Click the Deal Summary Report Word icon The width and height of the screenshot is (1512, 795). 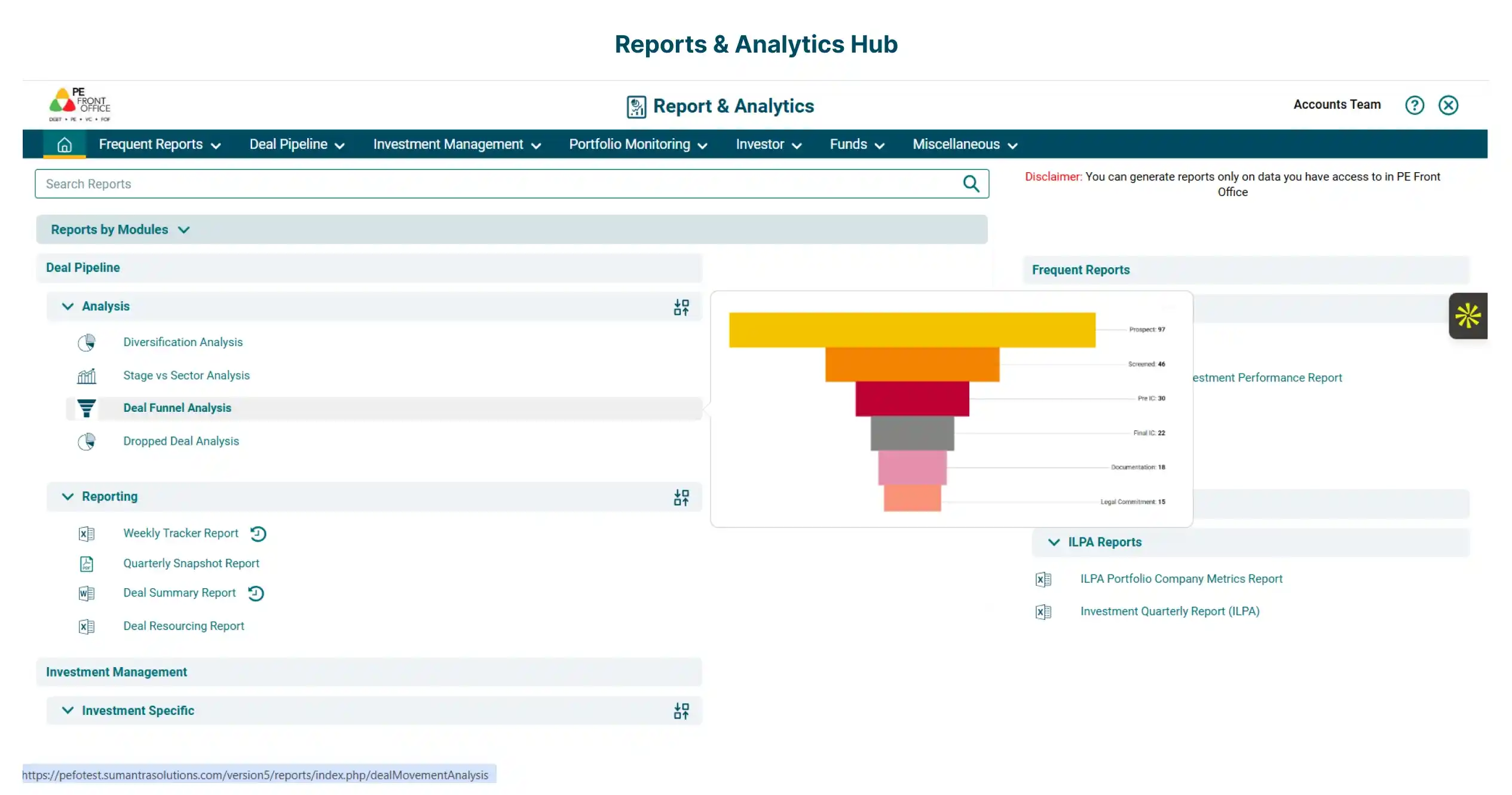click(87, 594)
